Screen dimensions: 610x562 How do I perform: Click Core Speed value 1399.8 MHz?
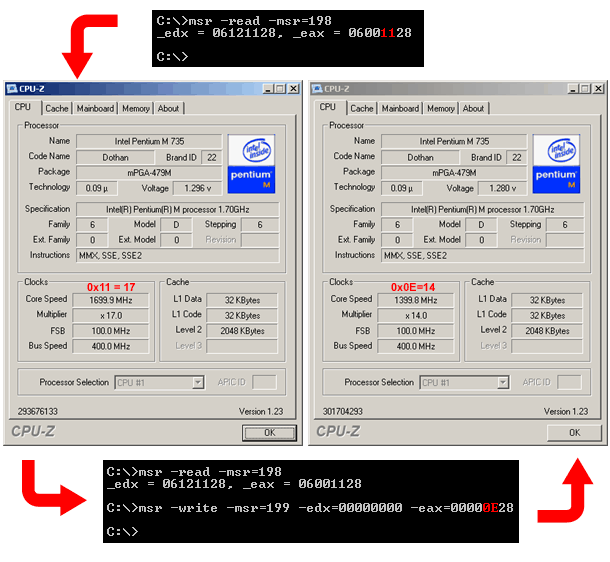[416, 300]
